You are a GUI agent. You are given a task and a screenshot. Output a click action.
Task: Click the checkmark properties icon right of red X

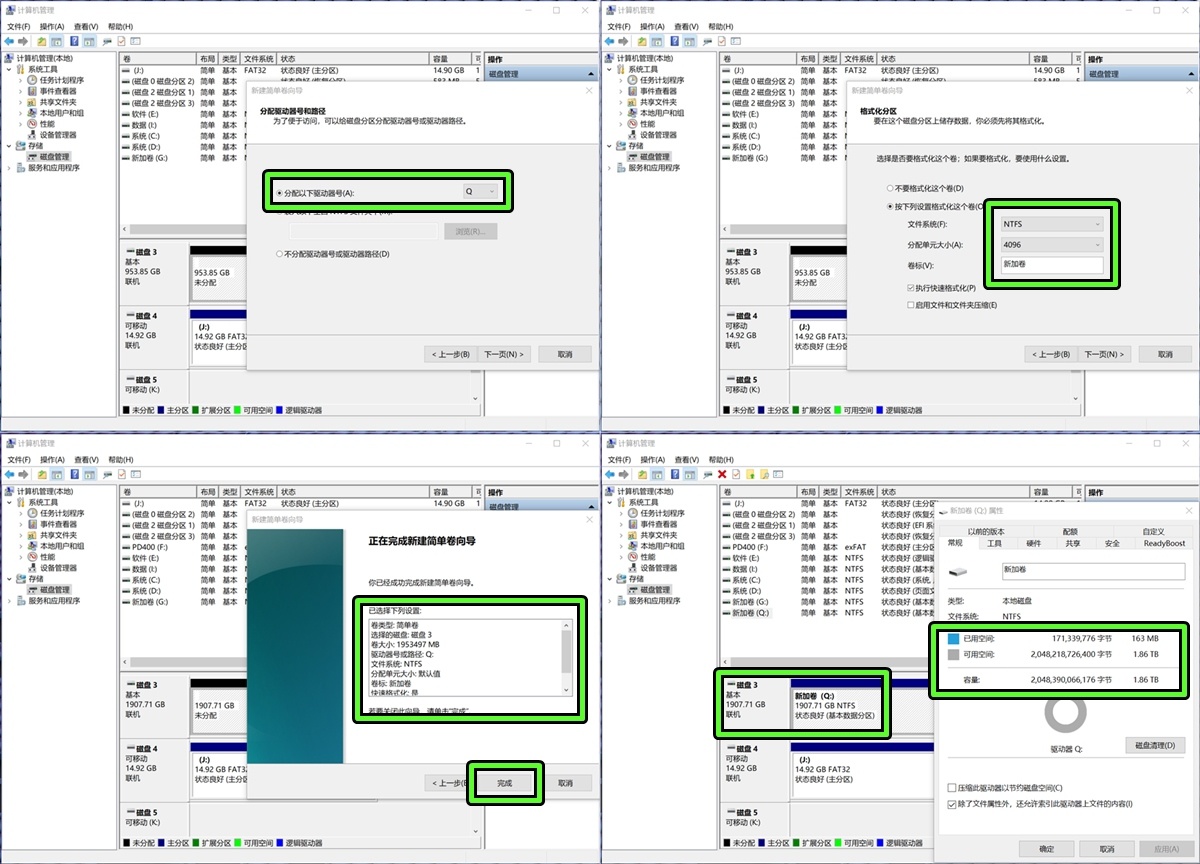(x=736, y=474)
